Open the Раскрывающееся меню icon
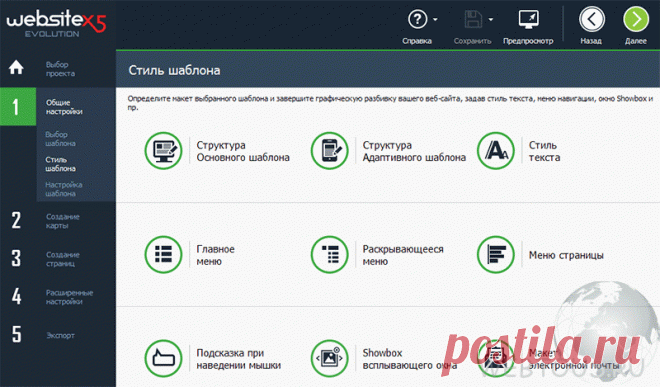The image size is (660, 387). [330, 254]
